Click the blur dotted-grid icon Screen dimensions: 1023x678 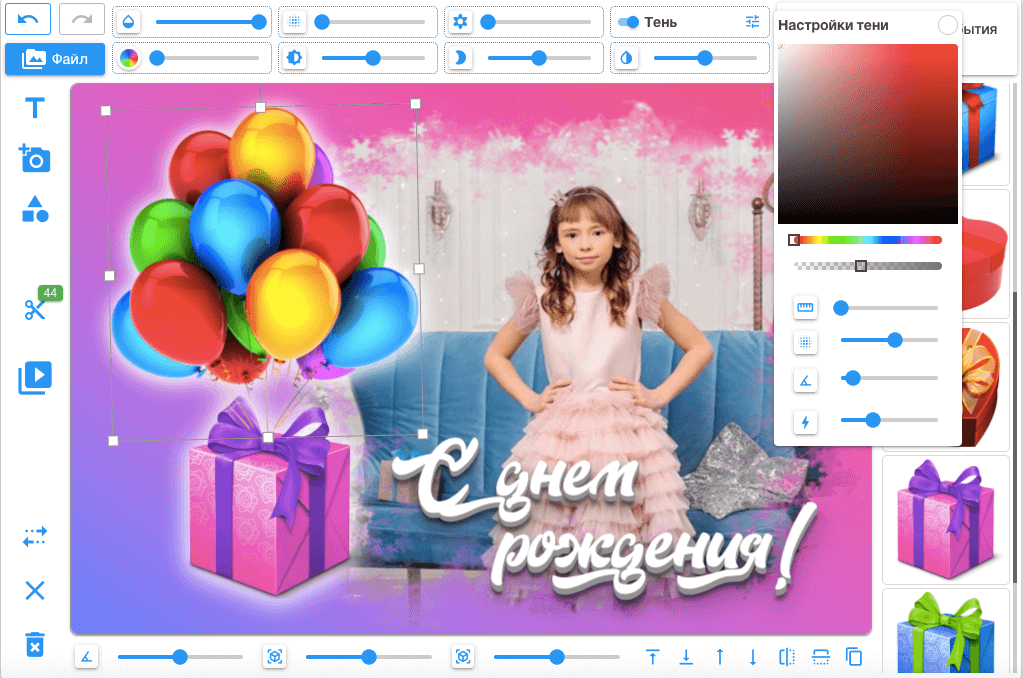294,22
